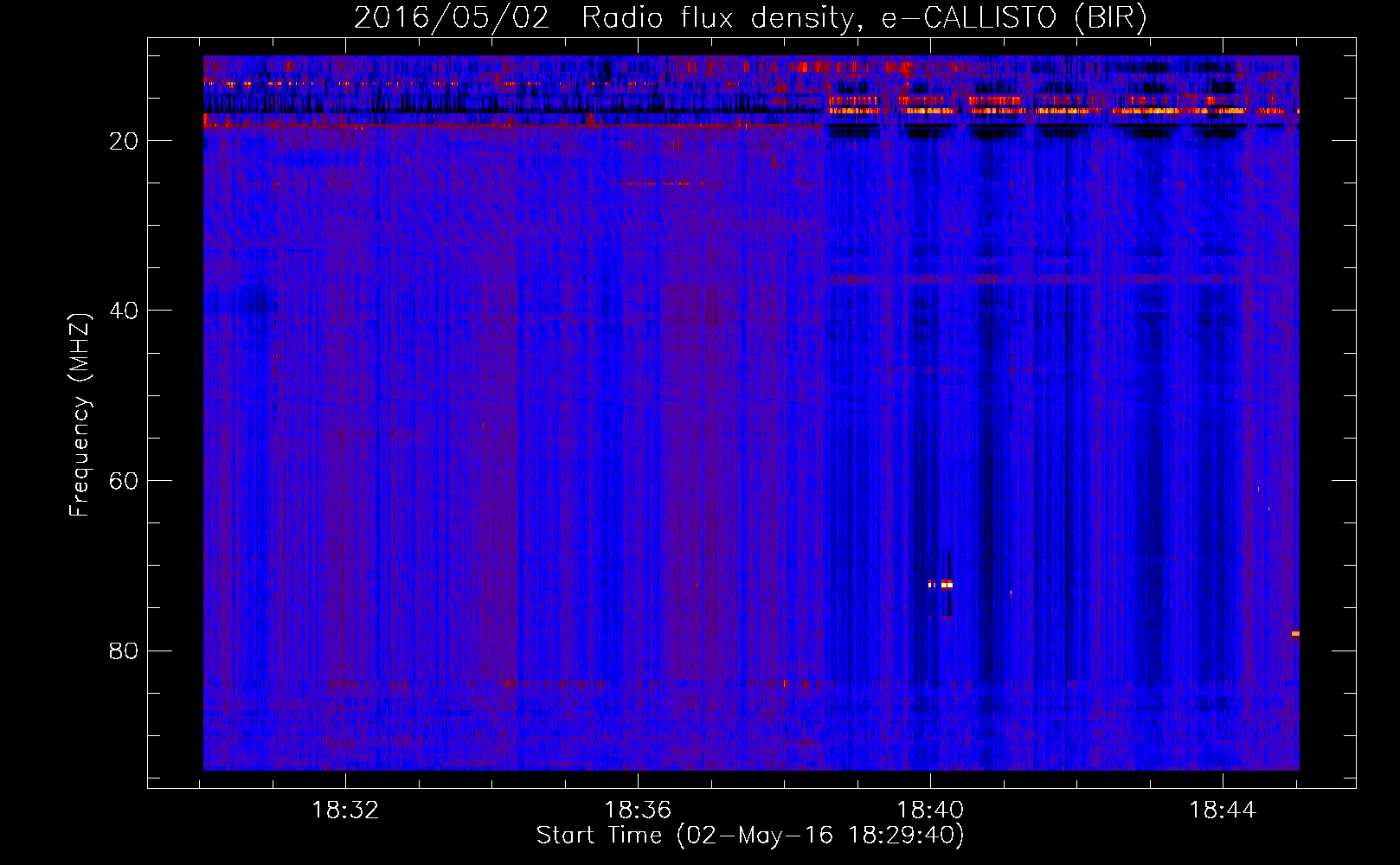Click the 18:32 time tick label
This screenshot has height=865, width=1400.
pos(345,811)
